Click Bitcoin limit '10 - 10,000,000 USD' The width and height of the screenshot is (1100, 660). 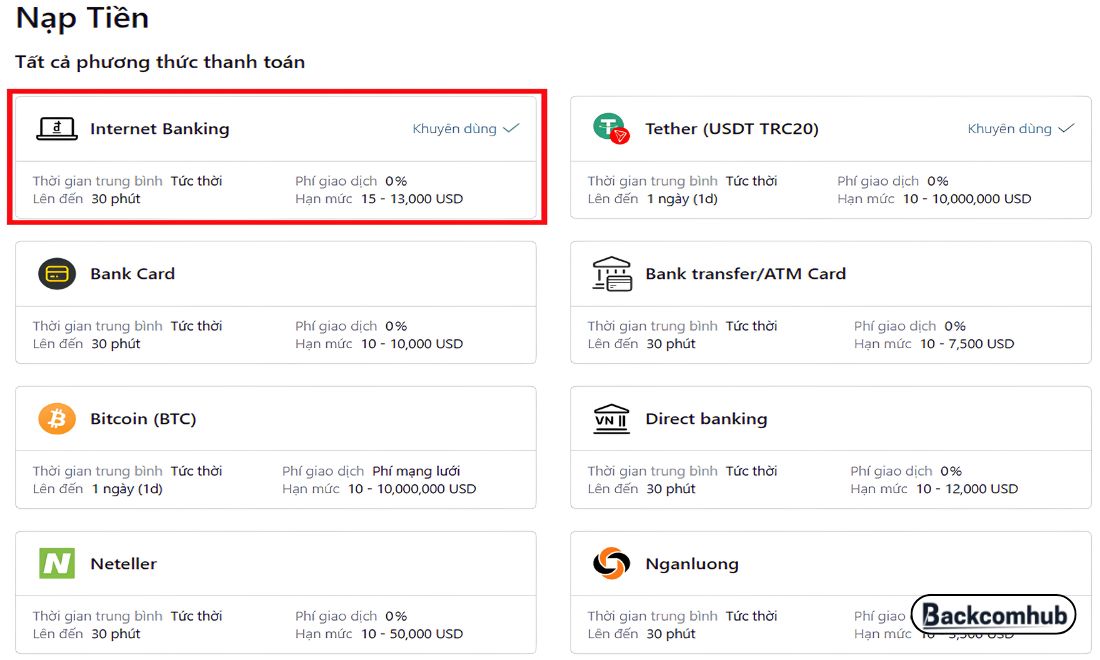(x=412, y=489)
